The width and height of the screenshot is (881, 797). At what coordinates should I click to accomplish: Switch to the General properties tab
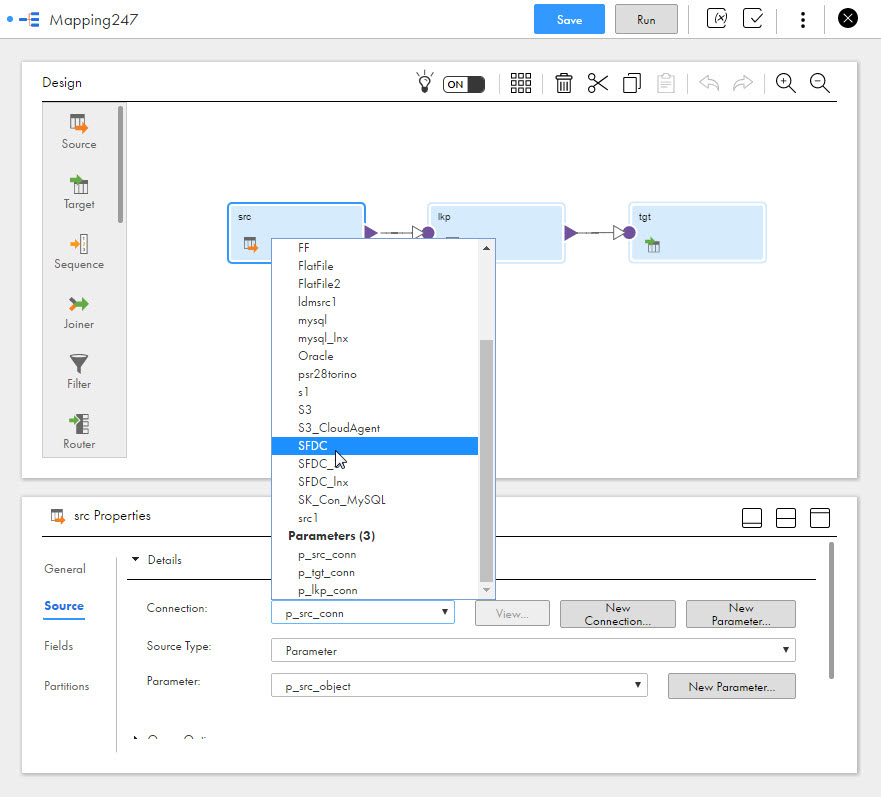click(65, 569)
